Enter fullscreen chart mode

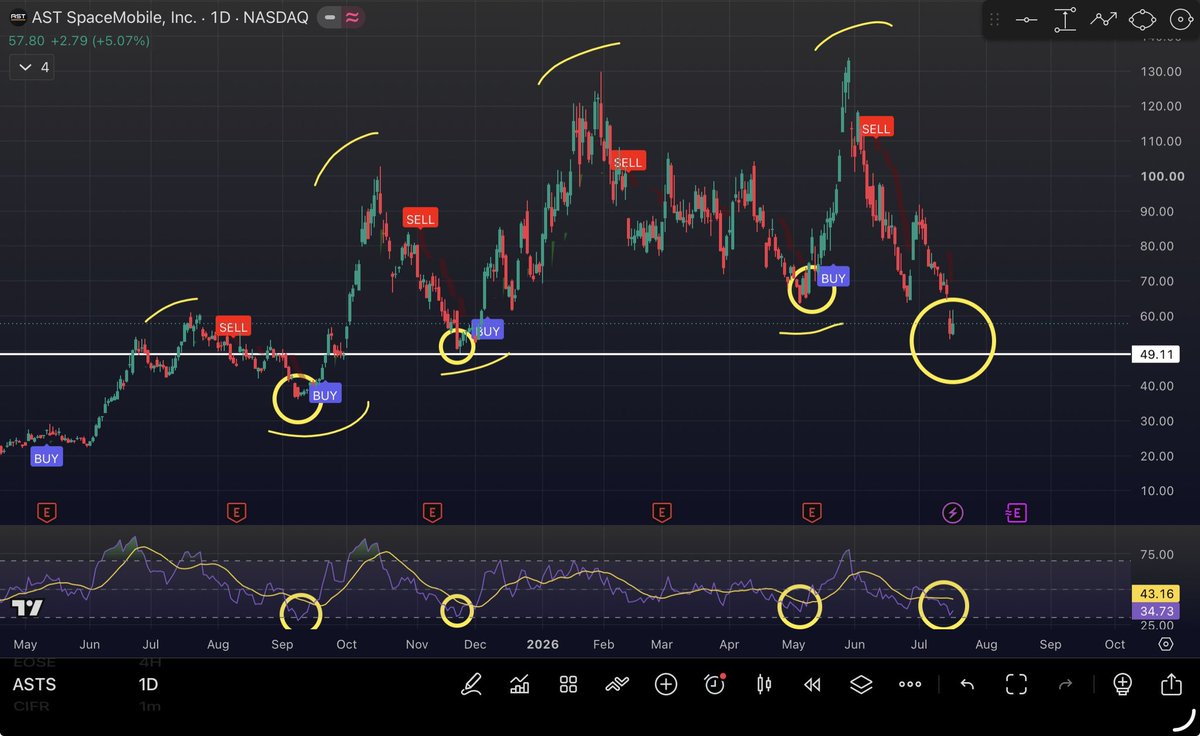pos(1016,684)
